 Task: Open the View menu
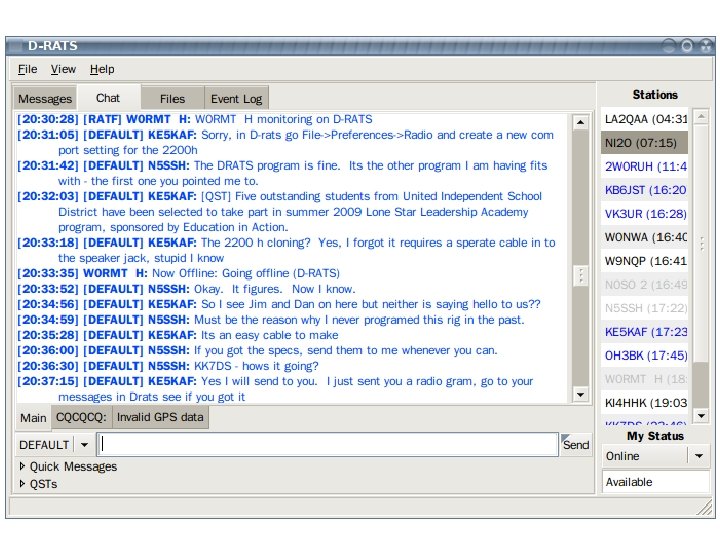pyautogui.click(x=63, y=69)
